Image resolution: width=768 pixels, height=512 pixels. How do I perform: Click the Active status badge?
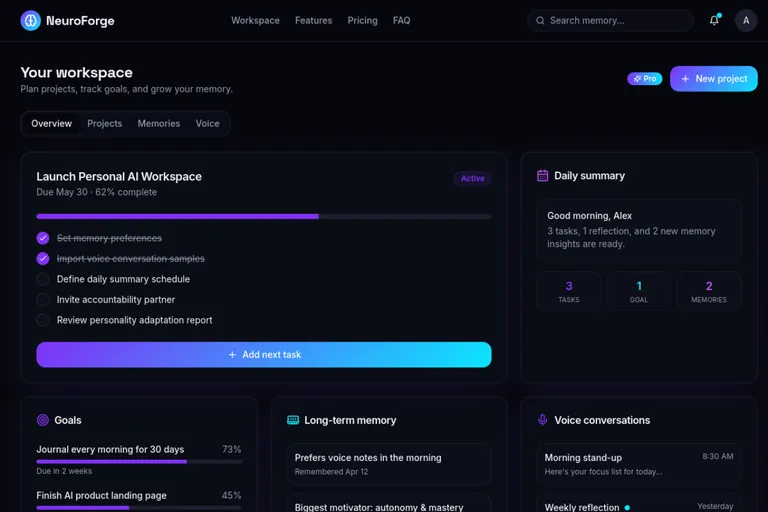point(472,178)
